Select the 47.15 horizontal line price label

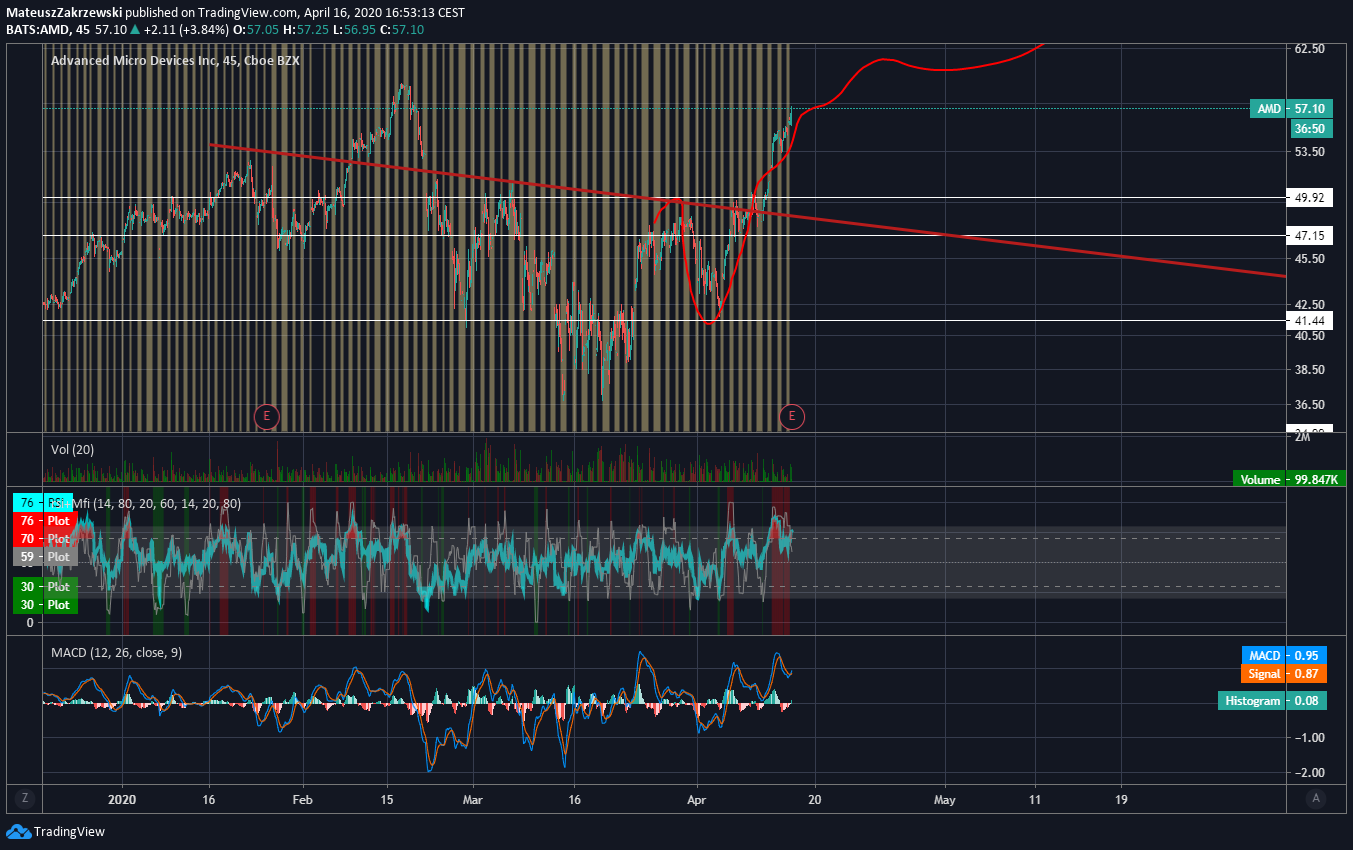pos(1310,236)
